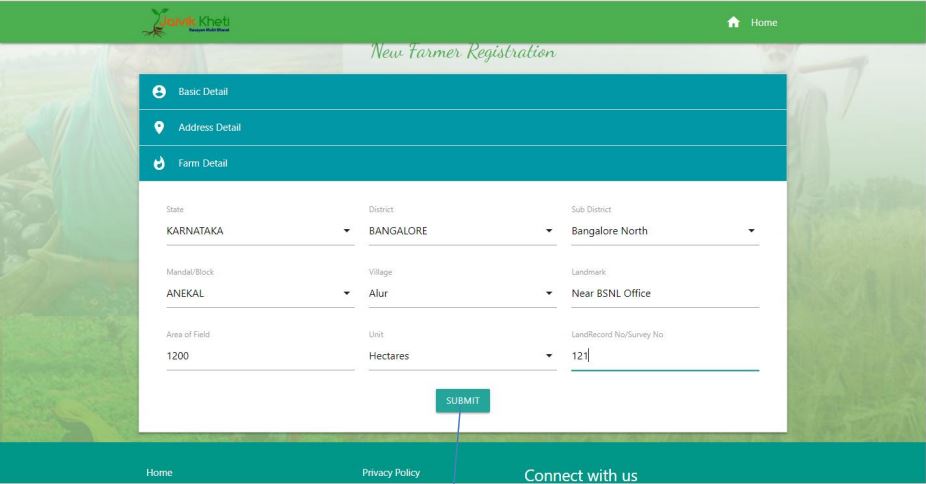This screenshot has height=484, width=926.
Task: Open the State dropdown showing KARNATAKA
Action: point(260,231)
